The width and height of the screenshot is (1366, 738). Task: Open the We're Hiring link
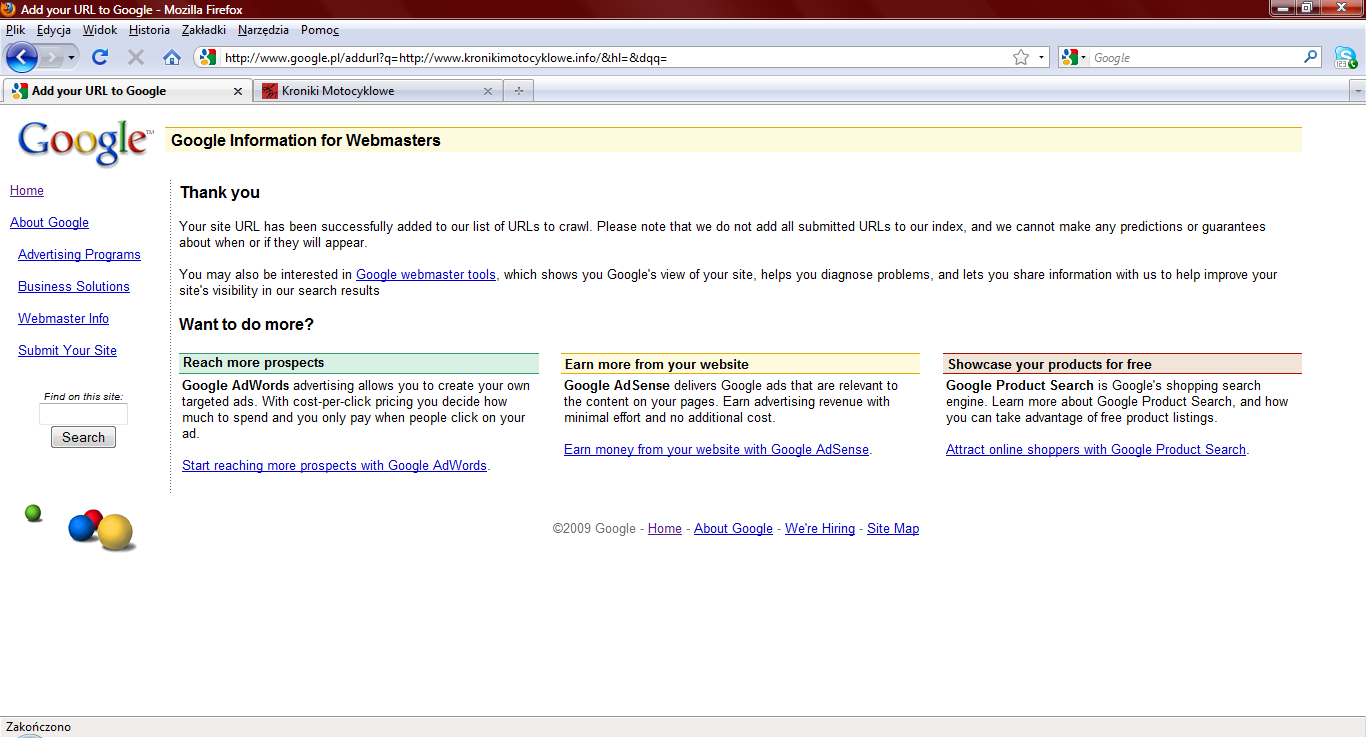820,529
